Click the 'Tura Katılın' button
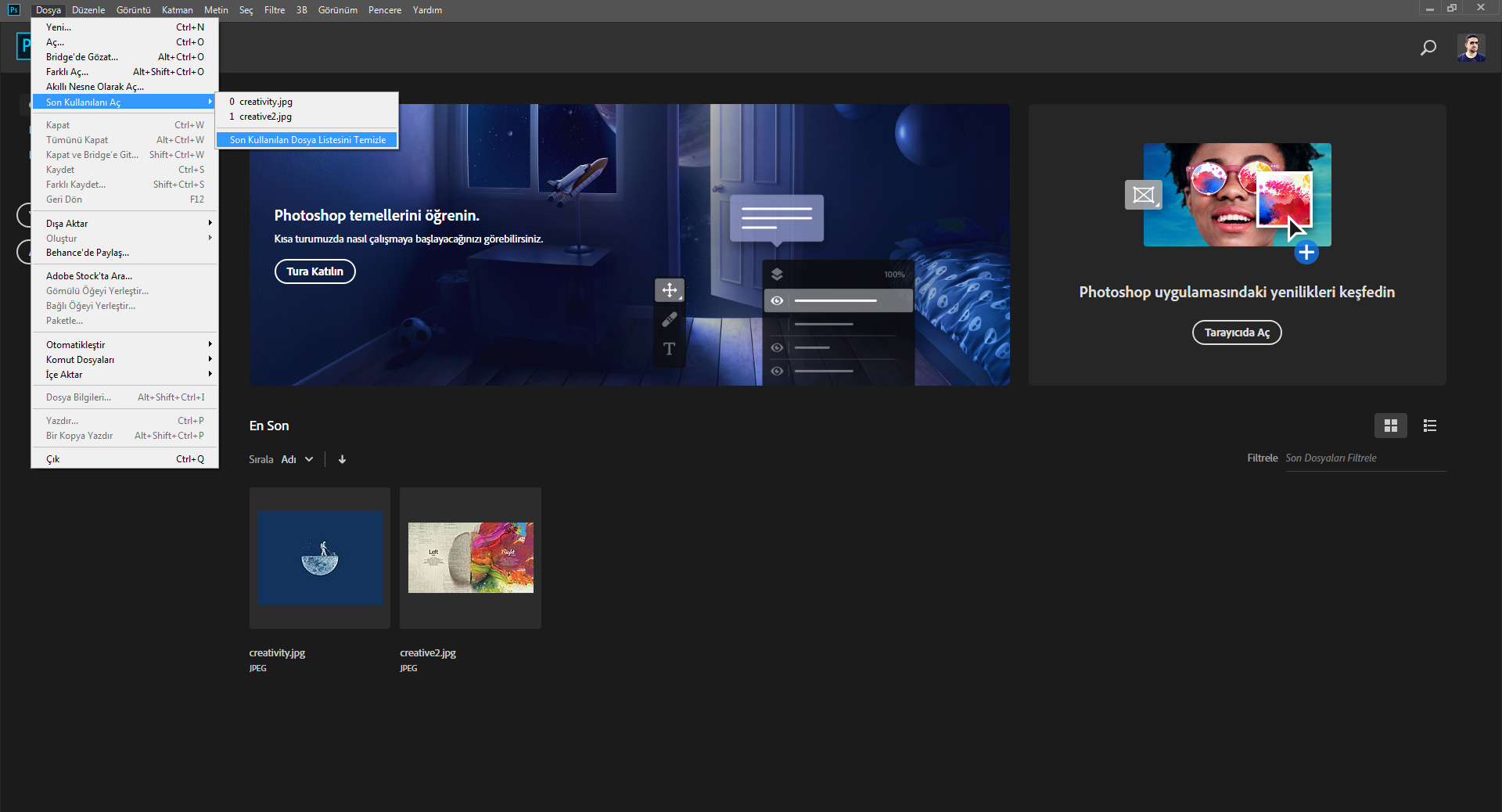 coord(314,271)
